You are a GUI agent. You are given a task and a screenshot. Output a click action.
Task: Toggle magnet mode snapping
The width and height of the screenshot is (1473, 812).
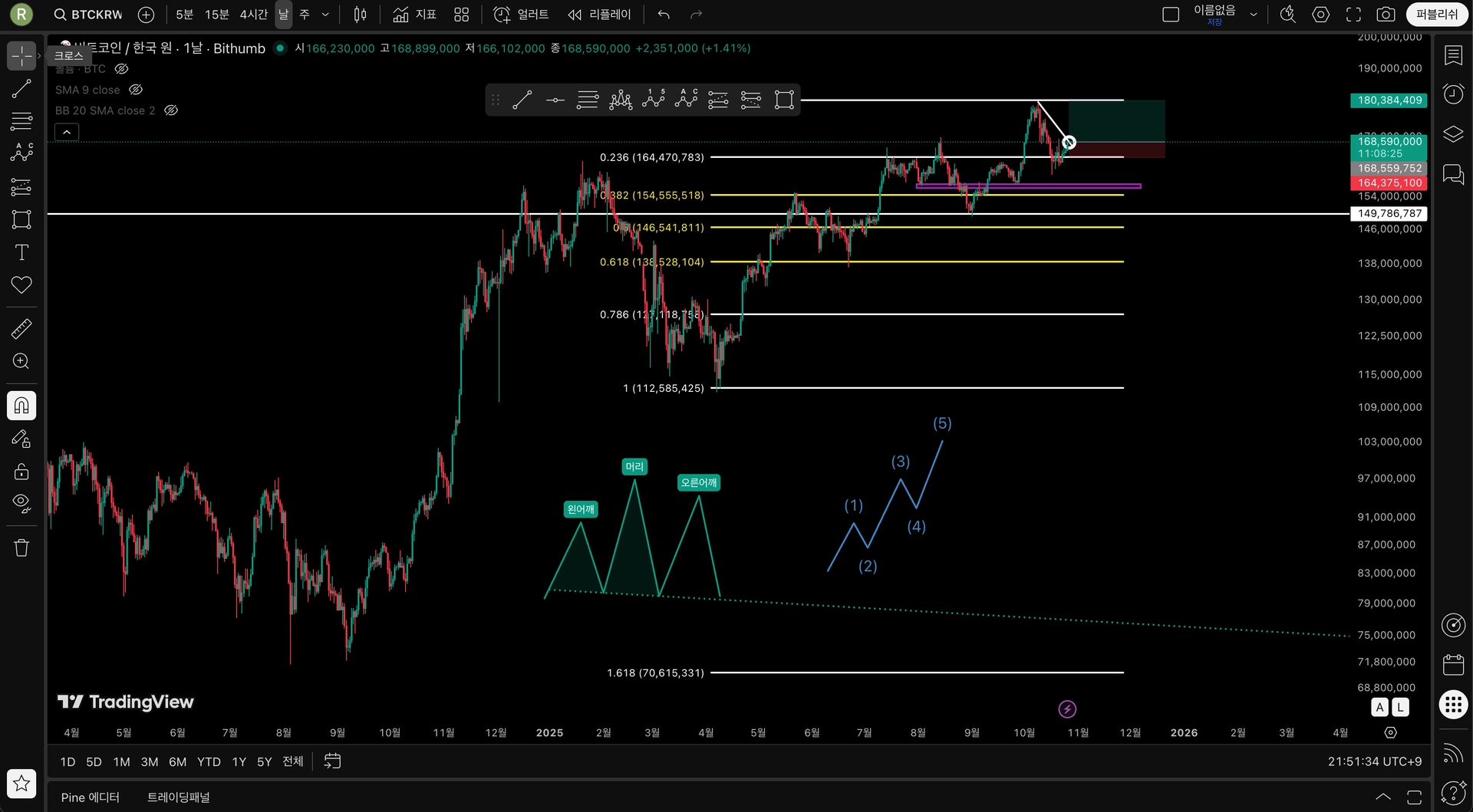point(21,406)
